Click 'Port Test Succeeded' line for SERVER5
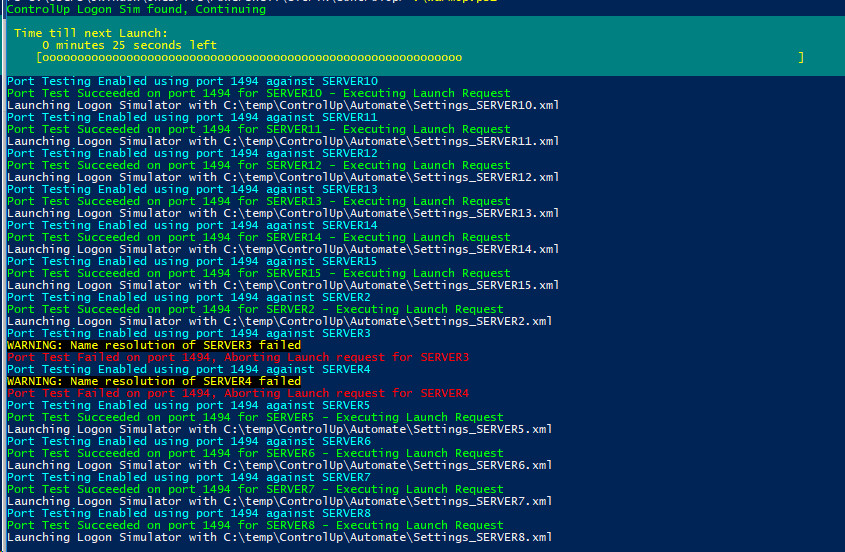The height and width of the screenshot is (552, 845). click(x=255, y=418)
